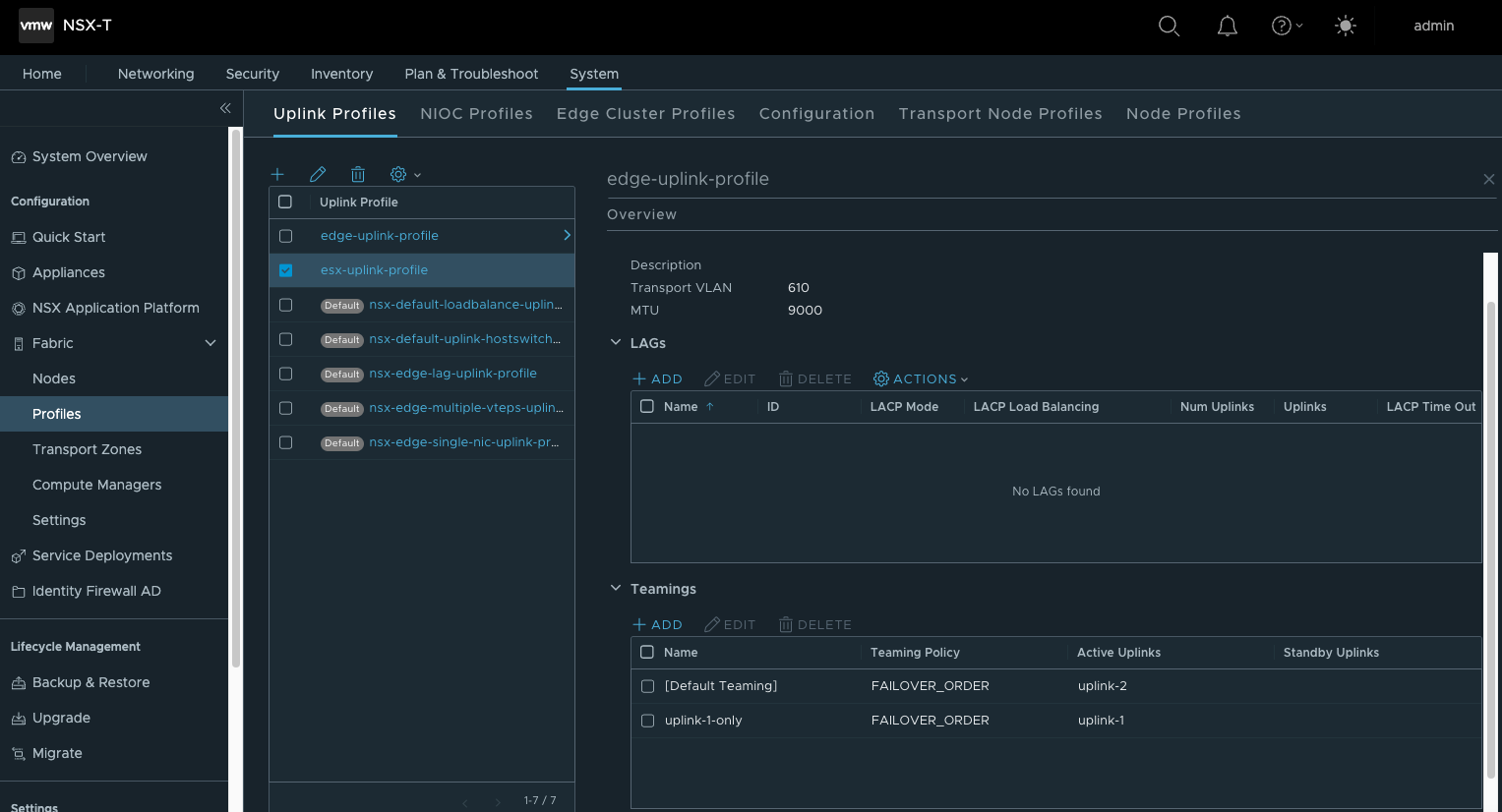Open the esx-uplink-profile link
1502x812 pixels.
click(x=374, y=270)
